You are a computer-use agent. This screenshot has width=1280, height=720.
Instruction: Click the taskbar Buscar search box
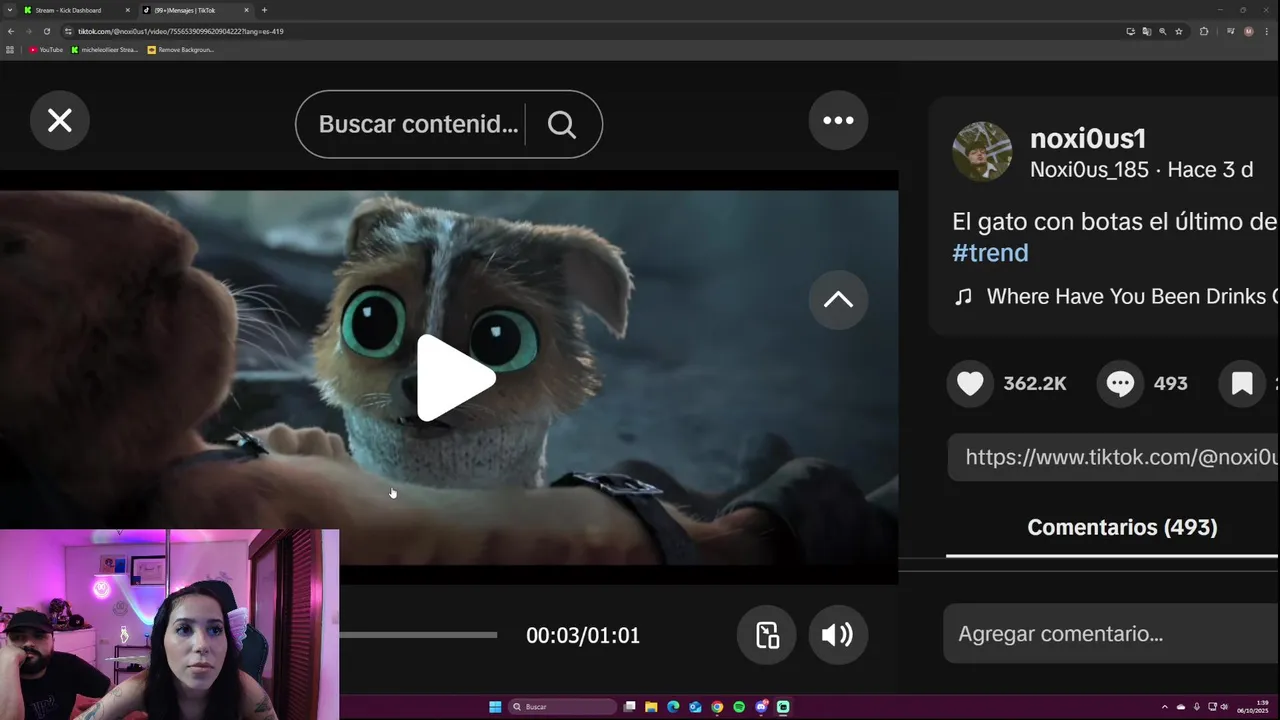click(x=563, y=707)
